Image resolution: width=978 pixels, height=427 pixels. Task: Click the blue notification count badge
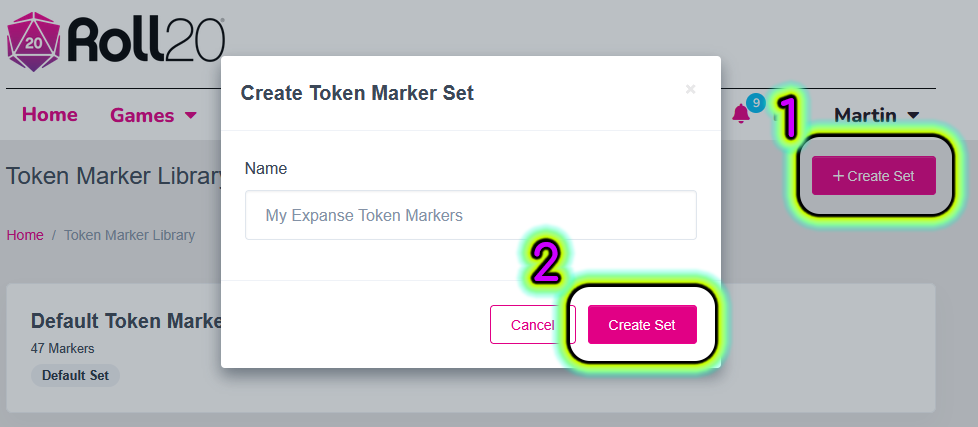(755, 102)
